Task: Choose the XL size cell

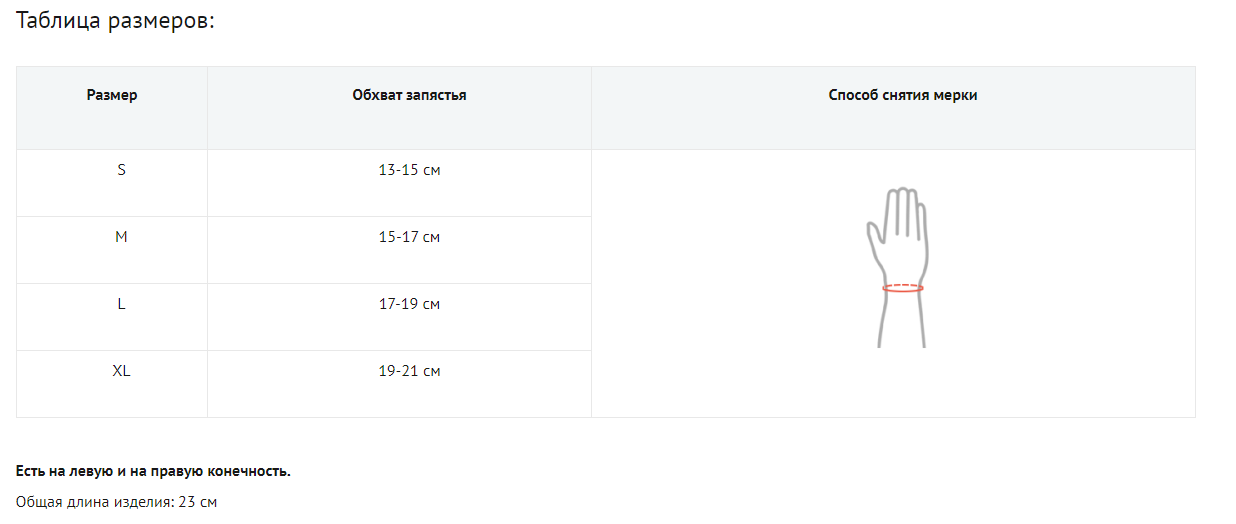Action: click(122, 371)
